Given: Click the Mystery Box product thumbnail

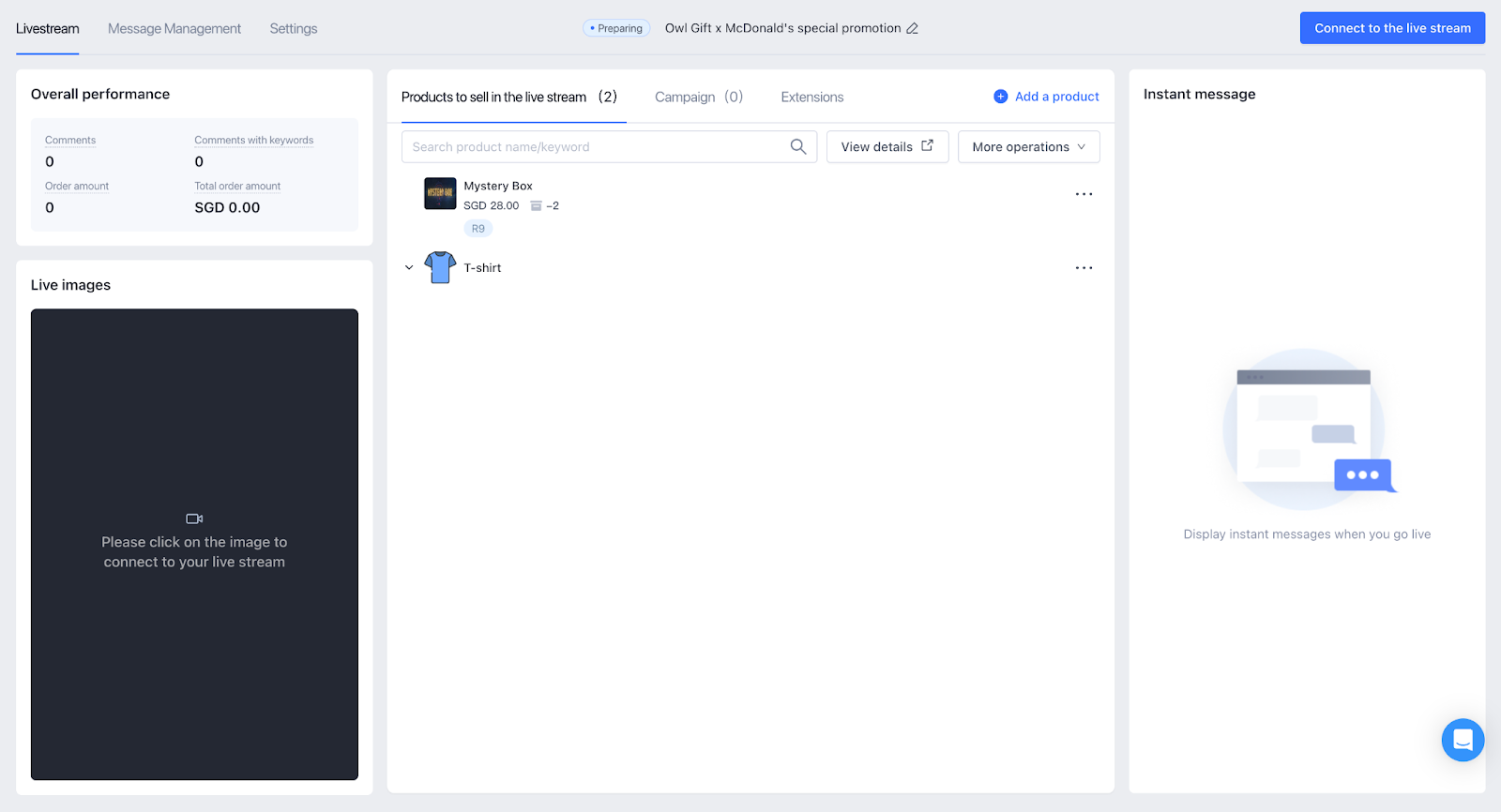Looking at the screenshot, I should (x=440, y=193).
